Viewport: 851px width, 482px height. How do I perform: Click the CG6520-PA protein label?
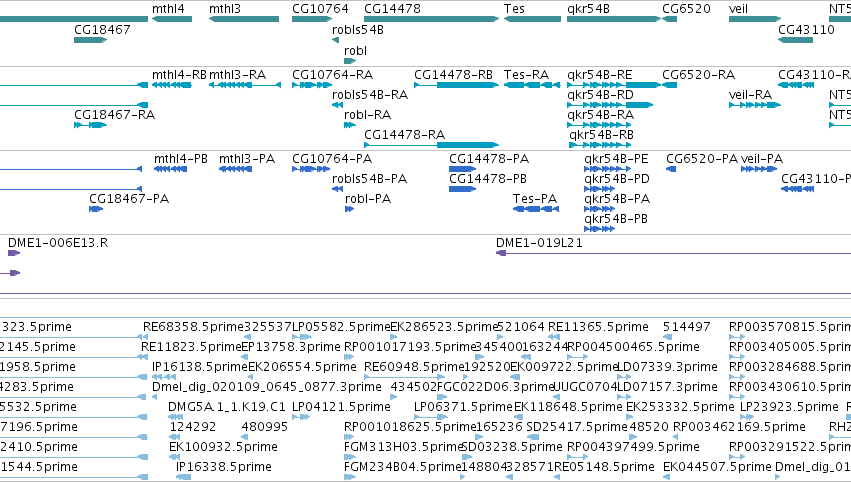pos(702,159)
